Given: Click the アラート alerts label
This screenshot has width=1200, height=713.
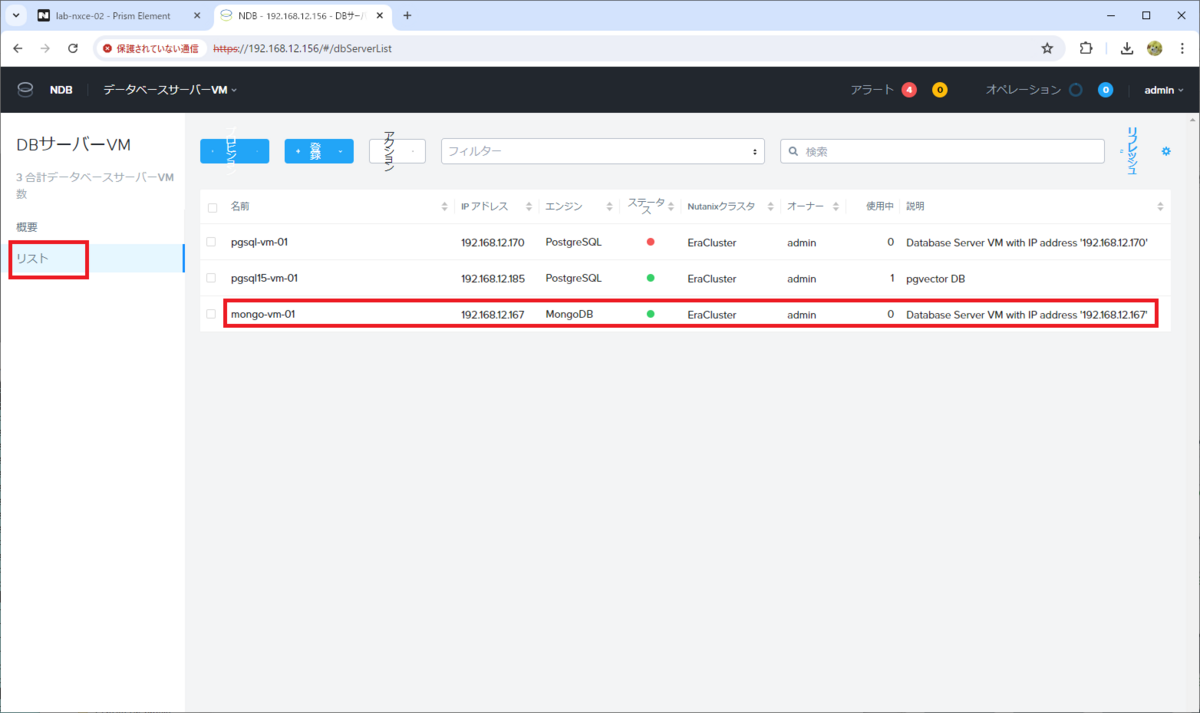Looking at the screenshot, I should click(872, 90).
